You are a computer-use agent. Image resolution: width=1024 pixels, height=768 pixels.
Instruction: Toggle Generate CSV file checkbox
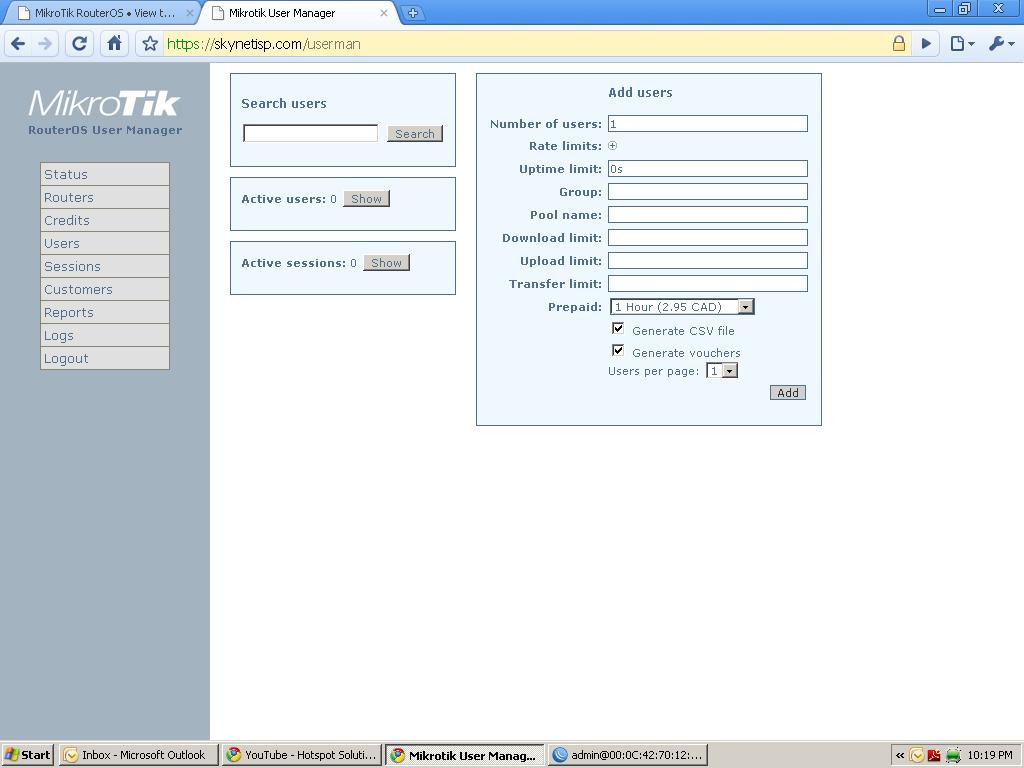click(618, 328)
